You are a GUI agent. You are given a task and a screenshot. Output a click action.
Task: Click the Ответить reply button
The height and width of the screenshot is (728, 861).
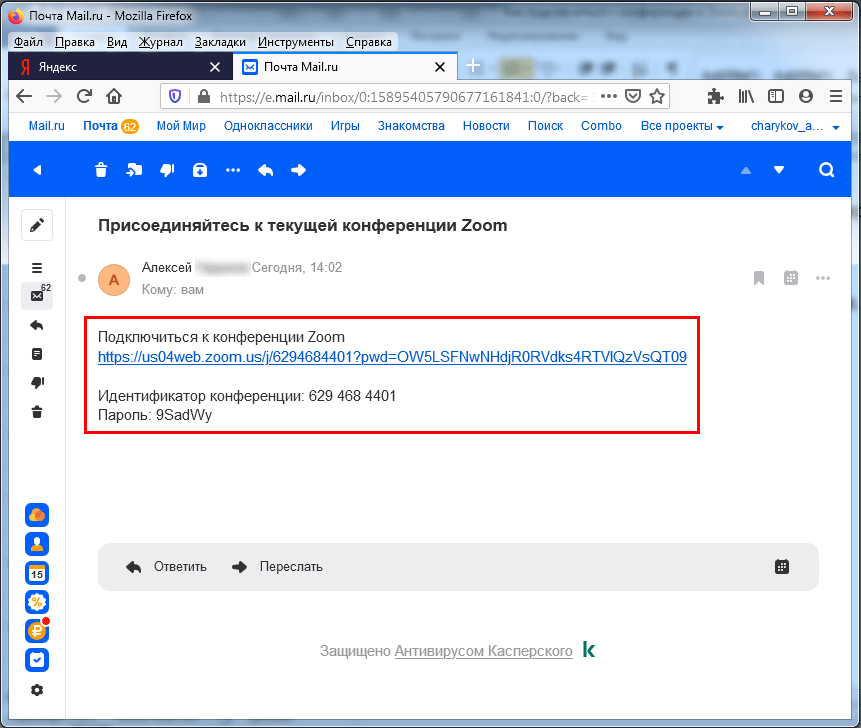167,567
